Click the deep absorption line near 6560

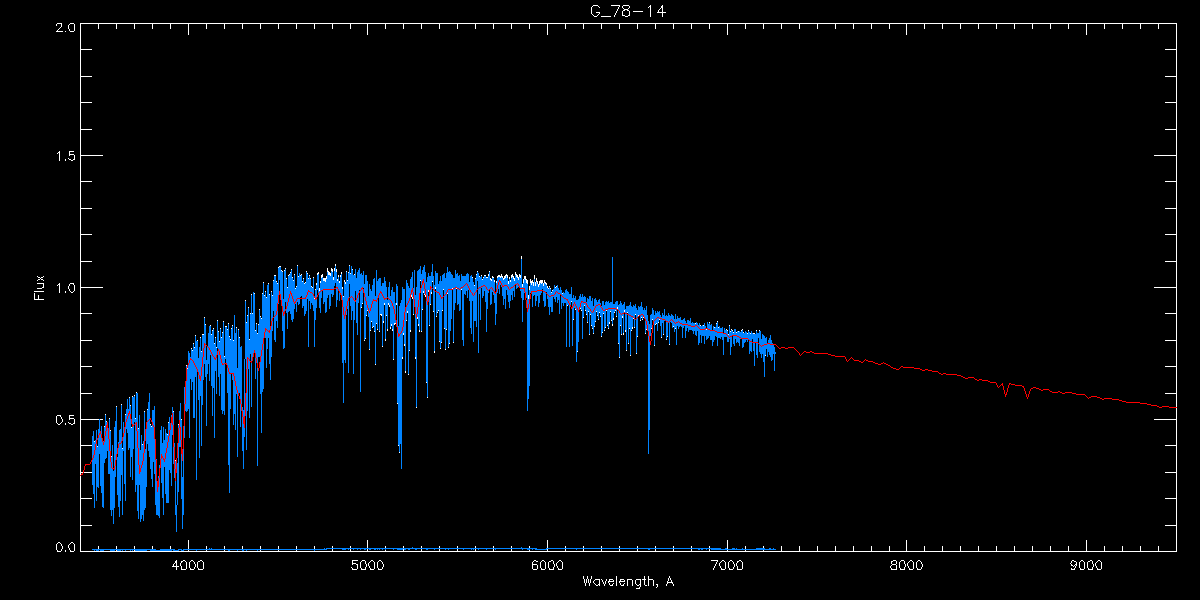click(x=648, y=388)
